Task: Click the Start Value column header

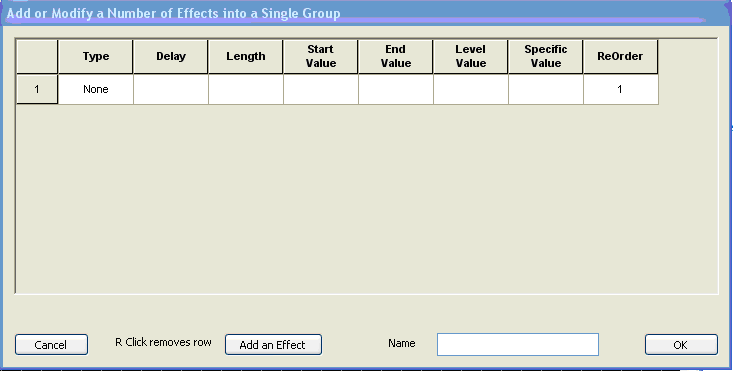Action: coord(321,57)
